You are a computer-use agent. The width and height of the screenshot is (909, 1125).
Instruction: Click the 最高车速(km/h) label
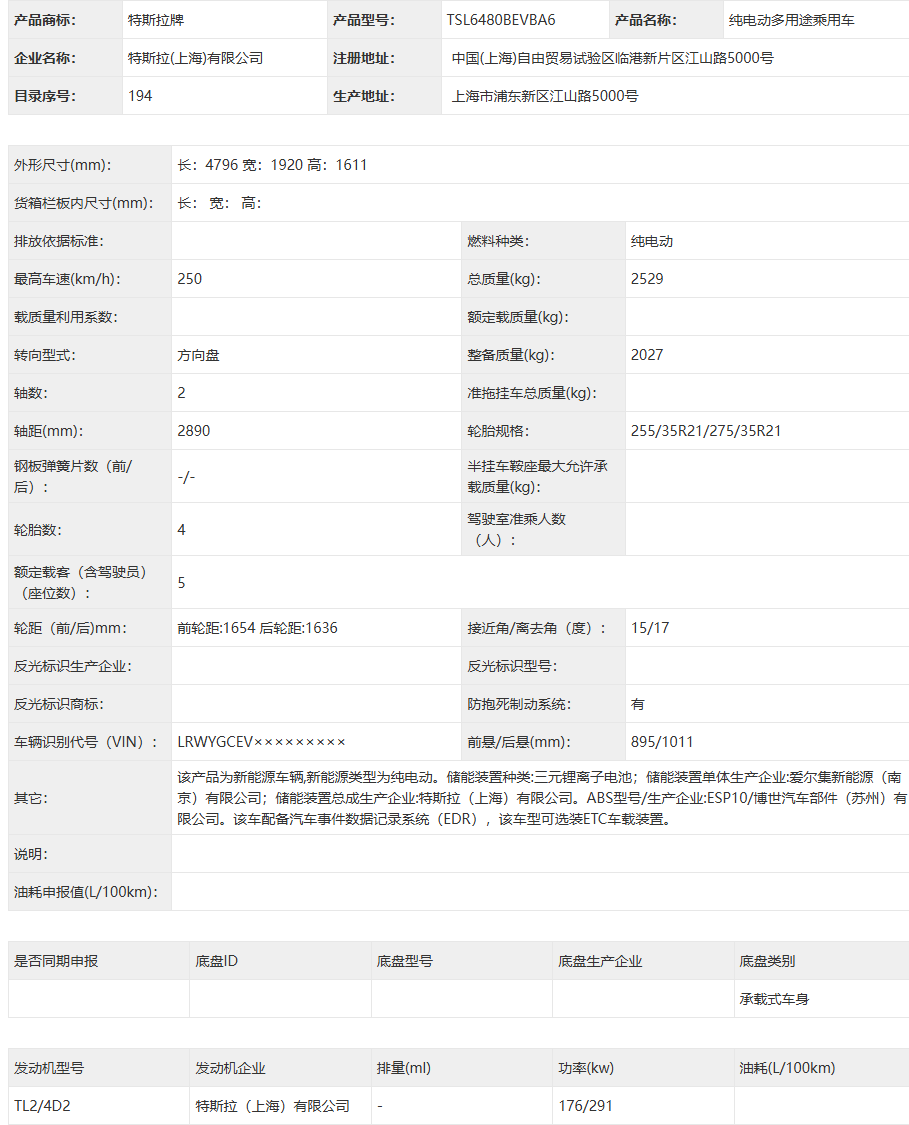pos(67,279)
